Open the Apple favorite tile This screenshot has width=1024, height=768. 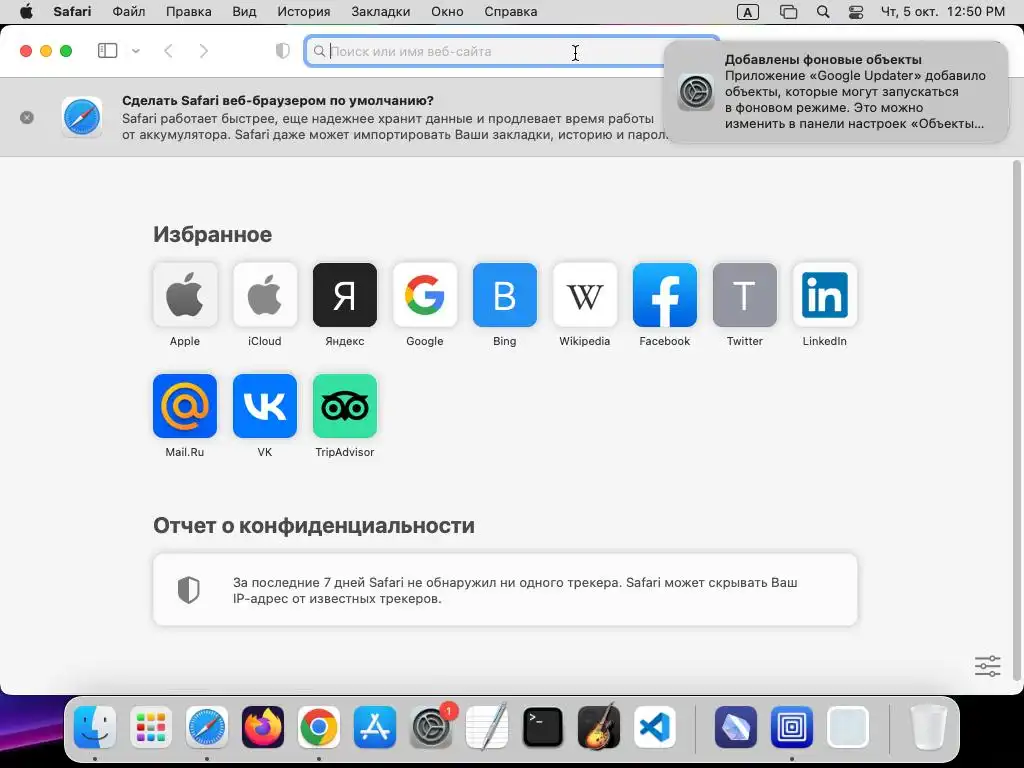tap(185, 295)
